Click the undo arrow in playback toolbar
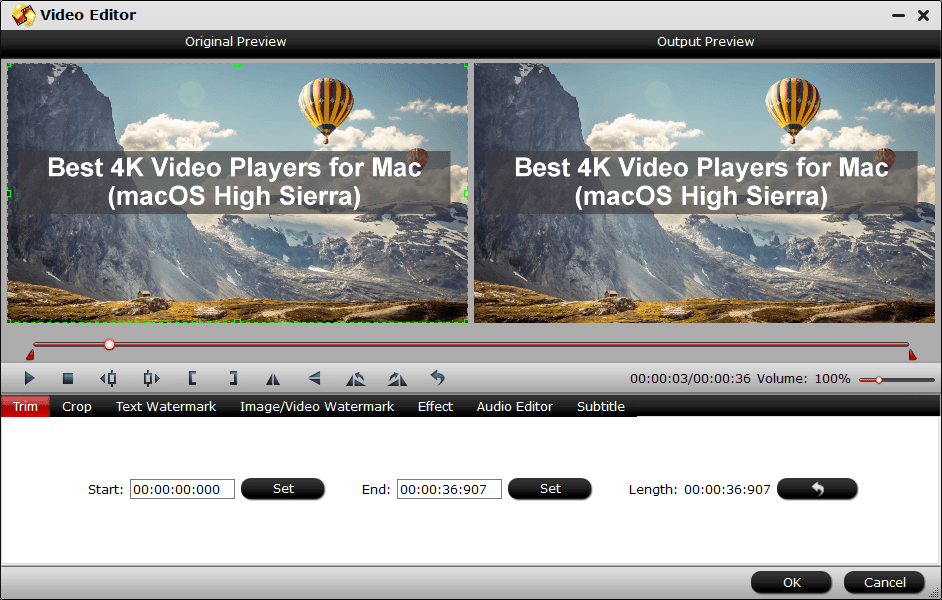This screenshot has height=600, width=942. [438, 378]
